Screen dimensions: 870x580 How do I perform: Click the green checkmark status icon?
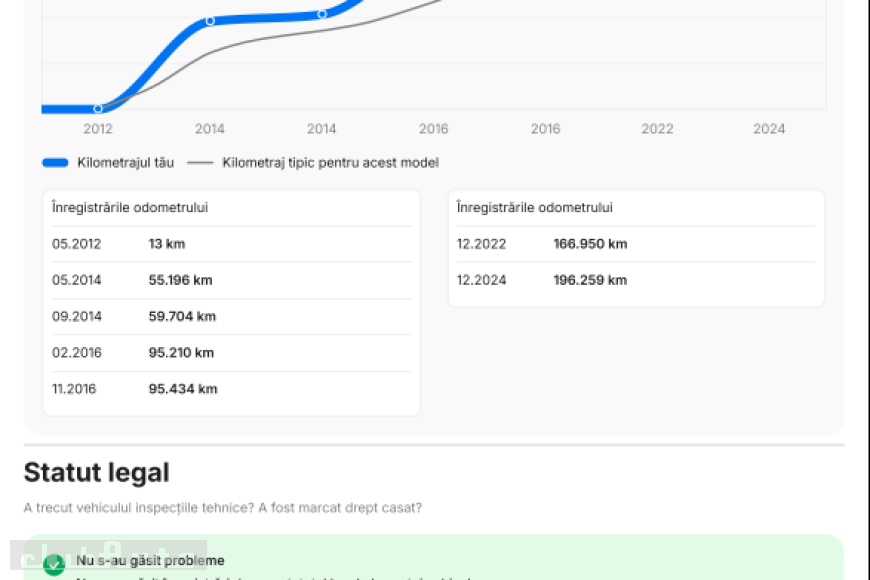click(54, 565)
